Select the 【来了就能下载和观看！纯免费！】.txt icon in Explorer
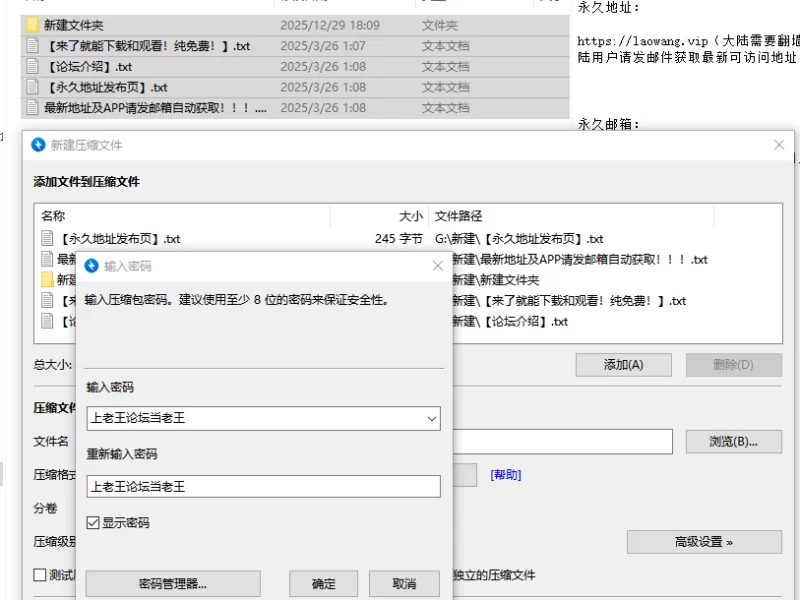 [x=32, y=46]
